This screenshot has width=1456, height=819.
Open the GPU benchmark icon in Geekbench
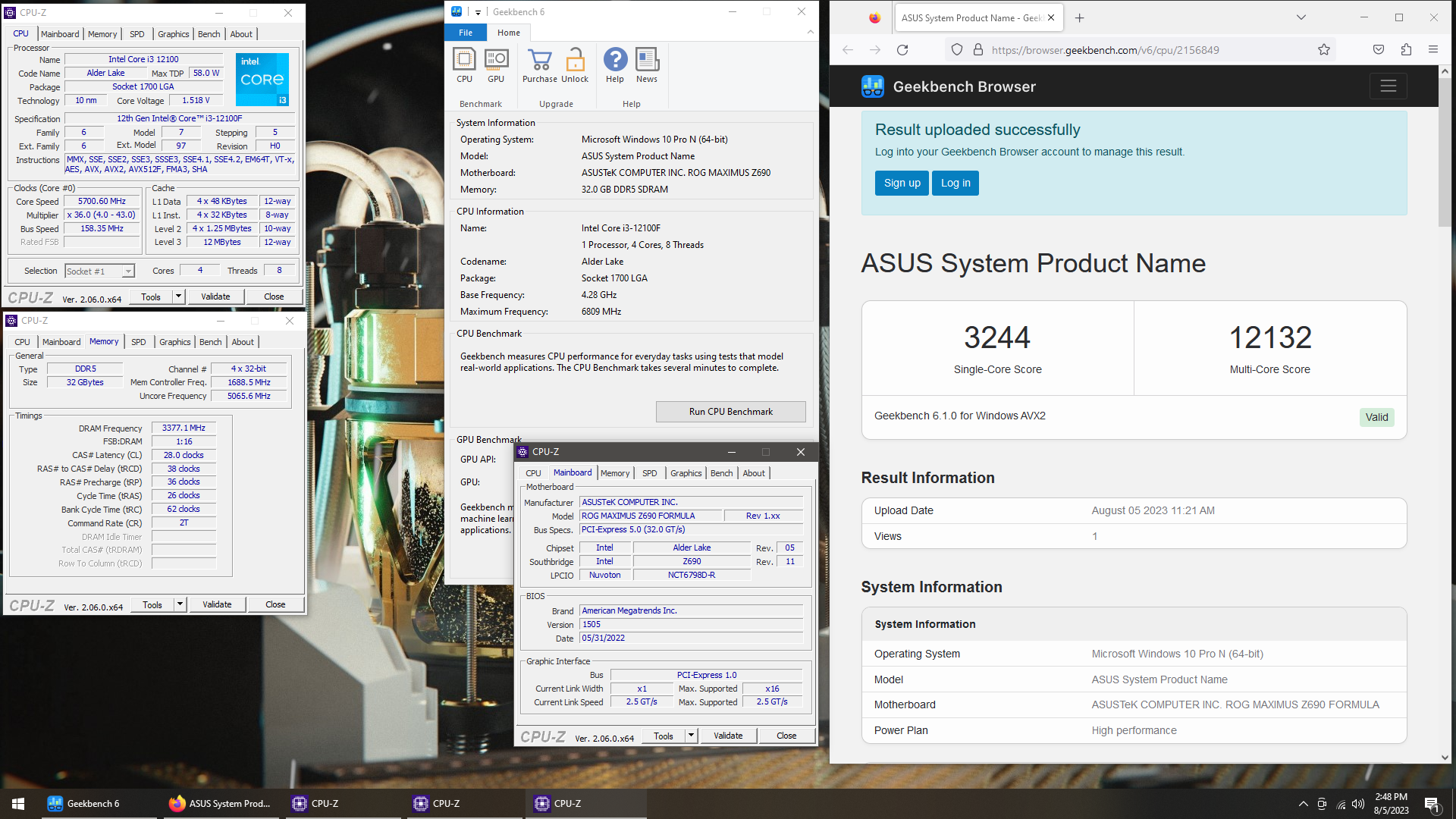496,65
